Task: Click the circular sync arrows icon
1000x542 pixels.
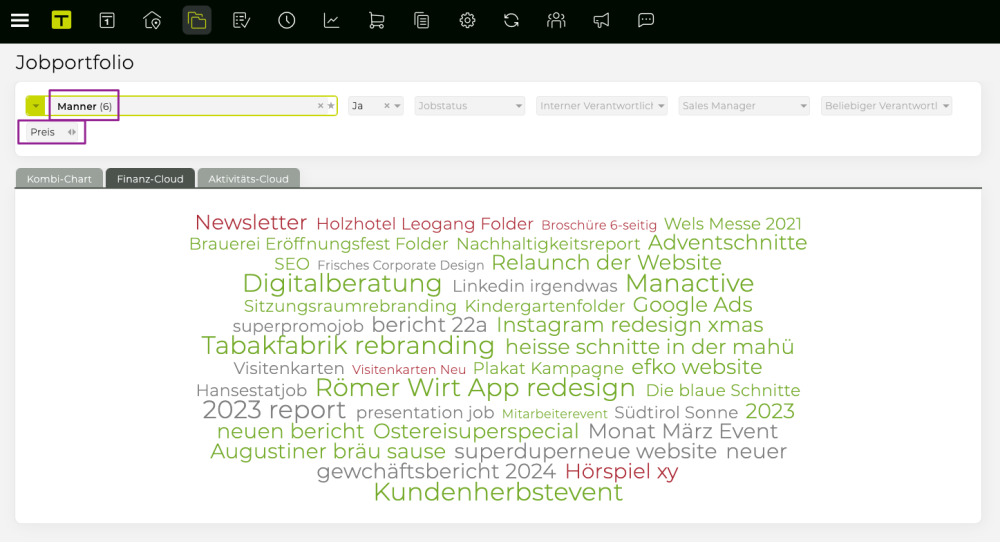Action: point(511,20)
